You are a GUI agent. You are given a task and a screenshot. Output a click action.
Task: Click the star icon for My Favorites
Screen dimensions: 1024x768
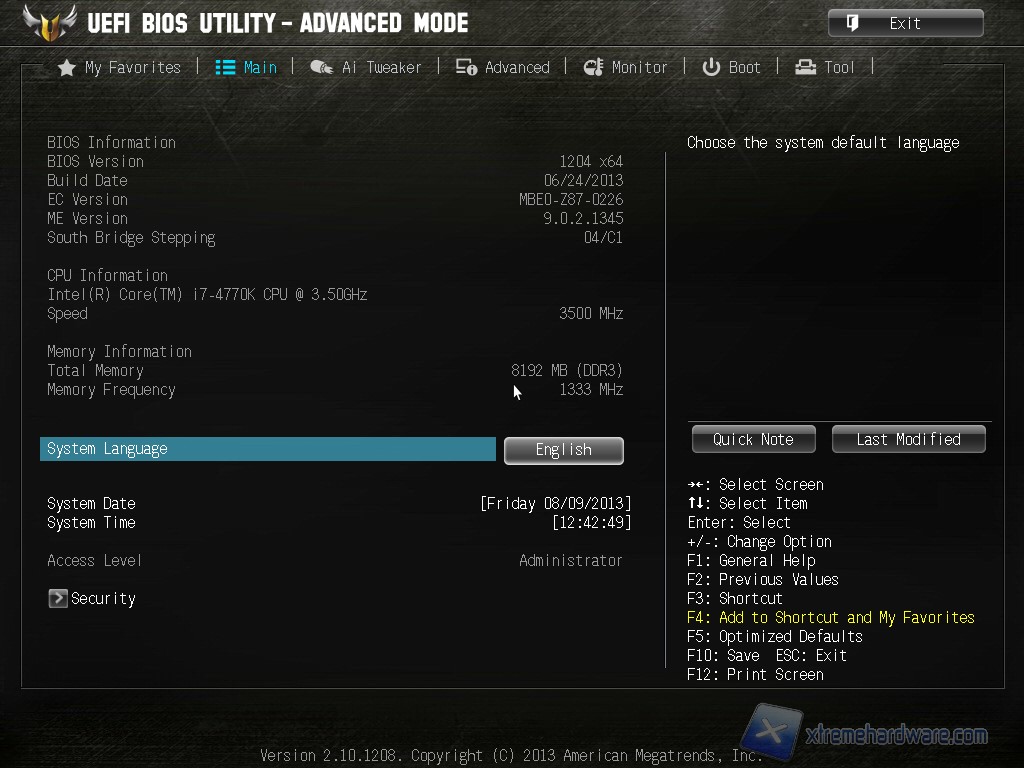(67, 67)
